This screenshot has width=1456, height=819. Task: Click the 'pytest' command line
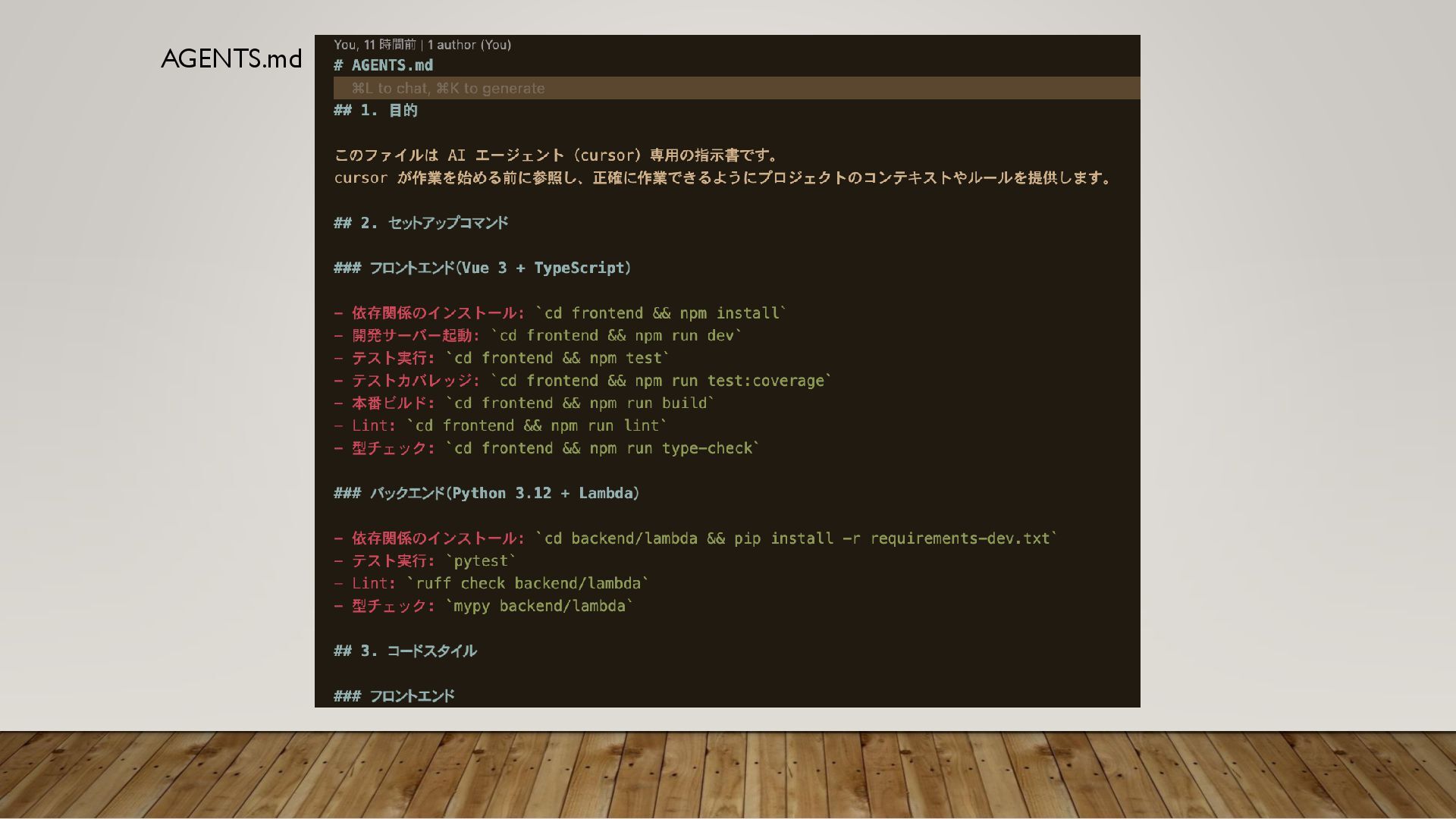point(425,561)
